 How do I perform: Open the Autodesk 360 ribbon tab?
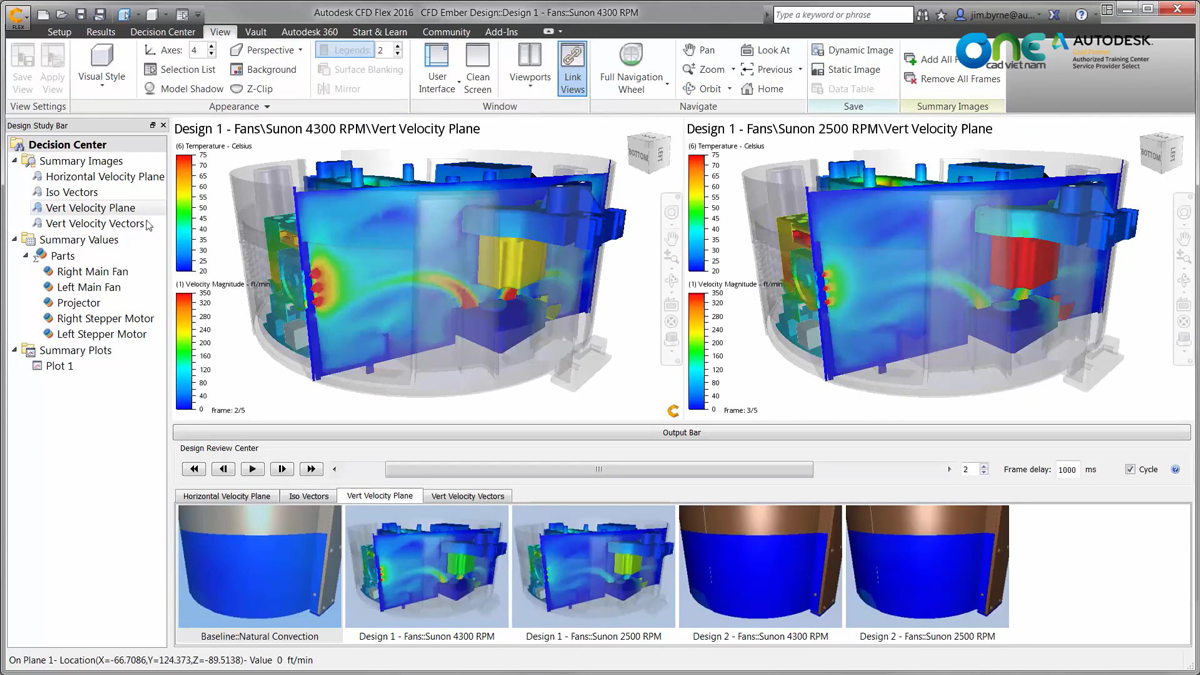click(x=309, y=32)
